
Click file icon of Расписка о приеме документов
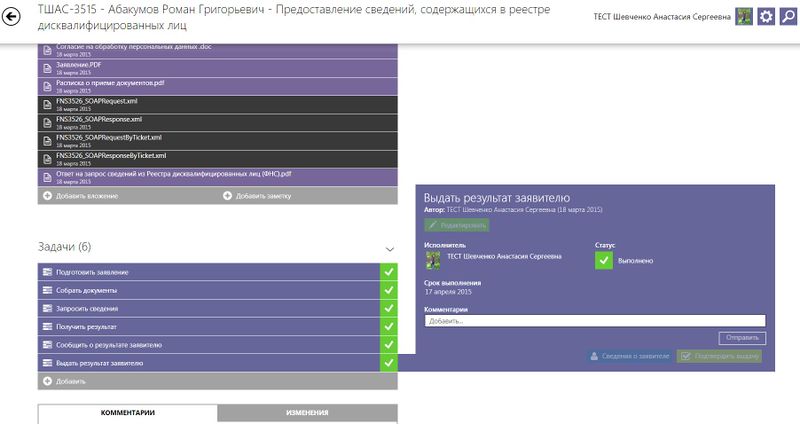point(47,86)
